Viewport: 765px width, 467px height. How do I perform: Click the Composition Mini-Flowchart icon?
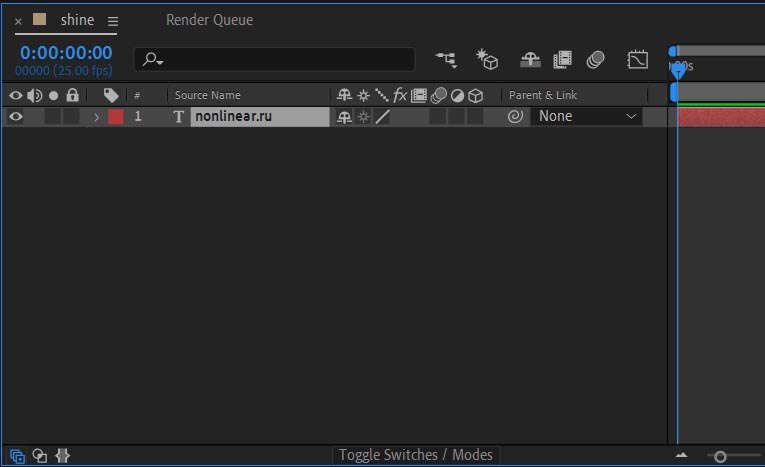[446, 60]
